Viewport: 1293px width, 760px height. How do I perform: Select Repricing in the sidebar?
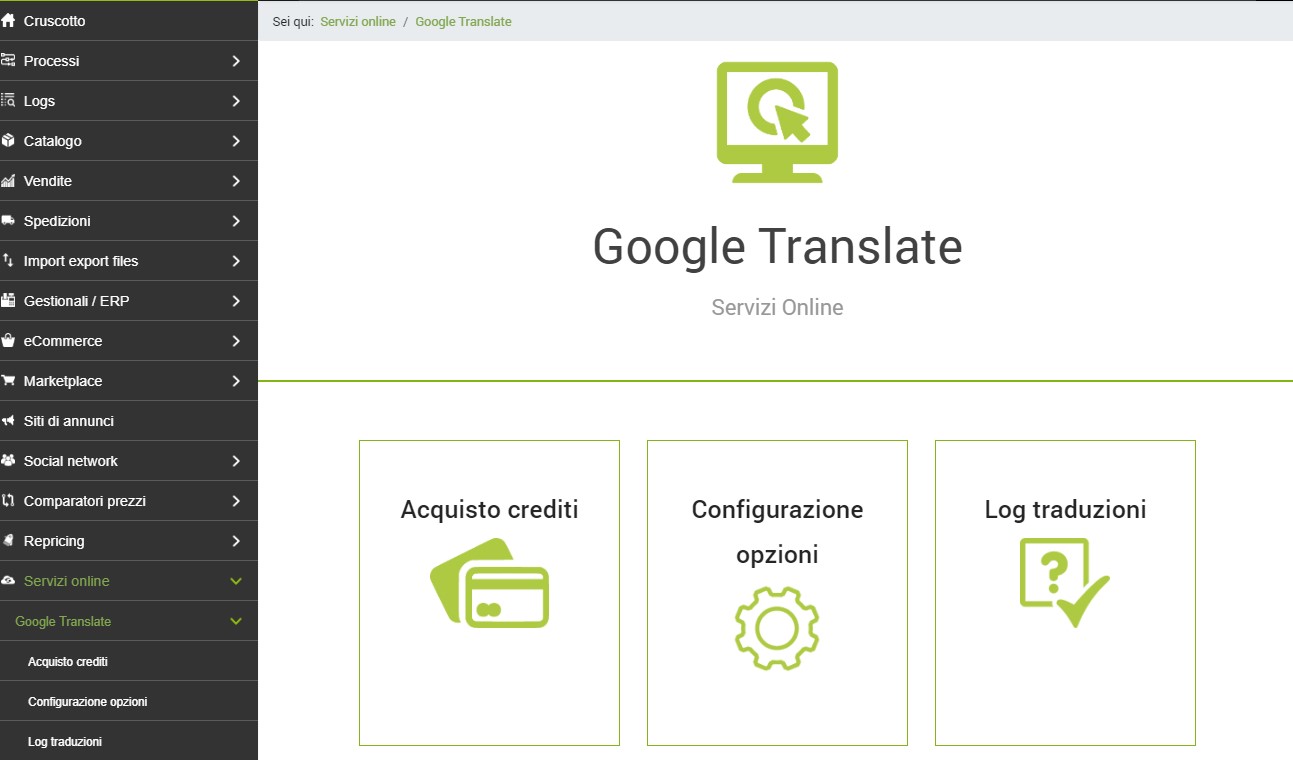click(54, 541)
